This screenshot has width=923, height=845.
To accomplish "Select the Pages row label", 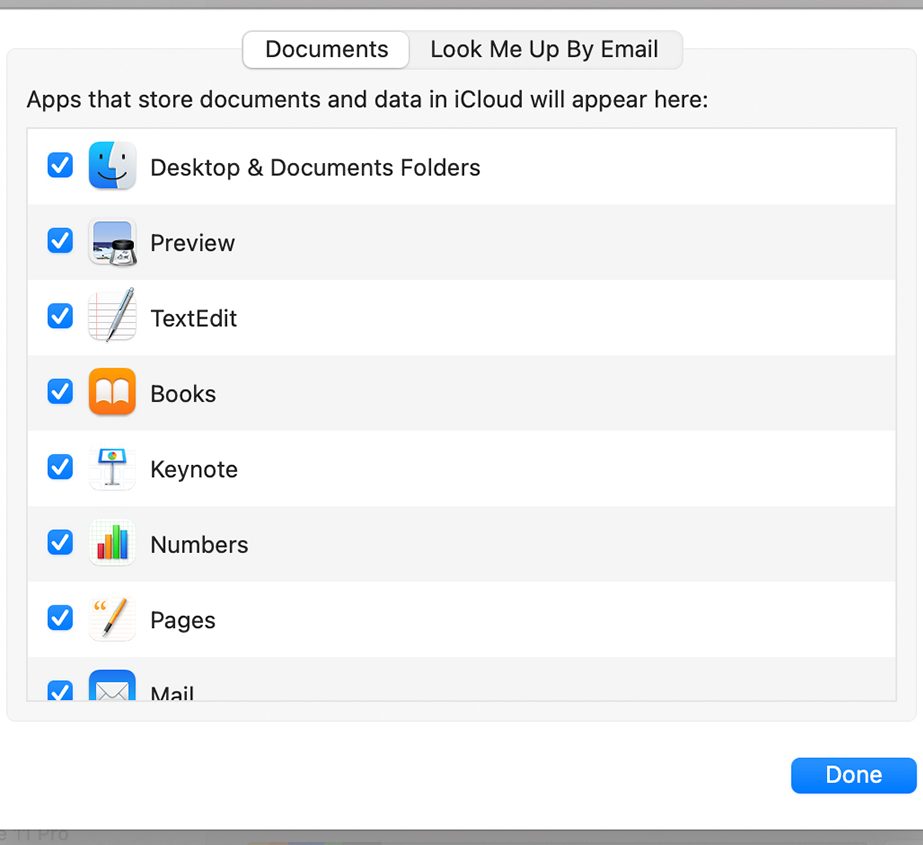I will (x=183, y=621).
